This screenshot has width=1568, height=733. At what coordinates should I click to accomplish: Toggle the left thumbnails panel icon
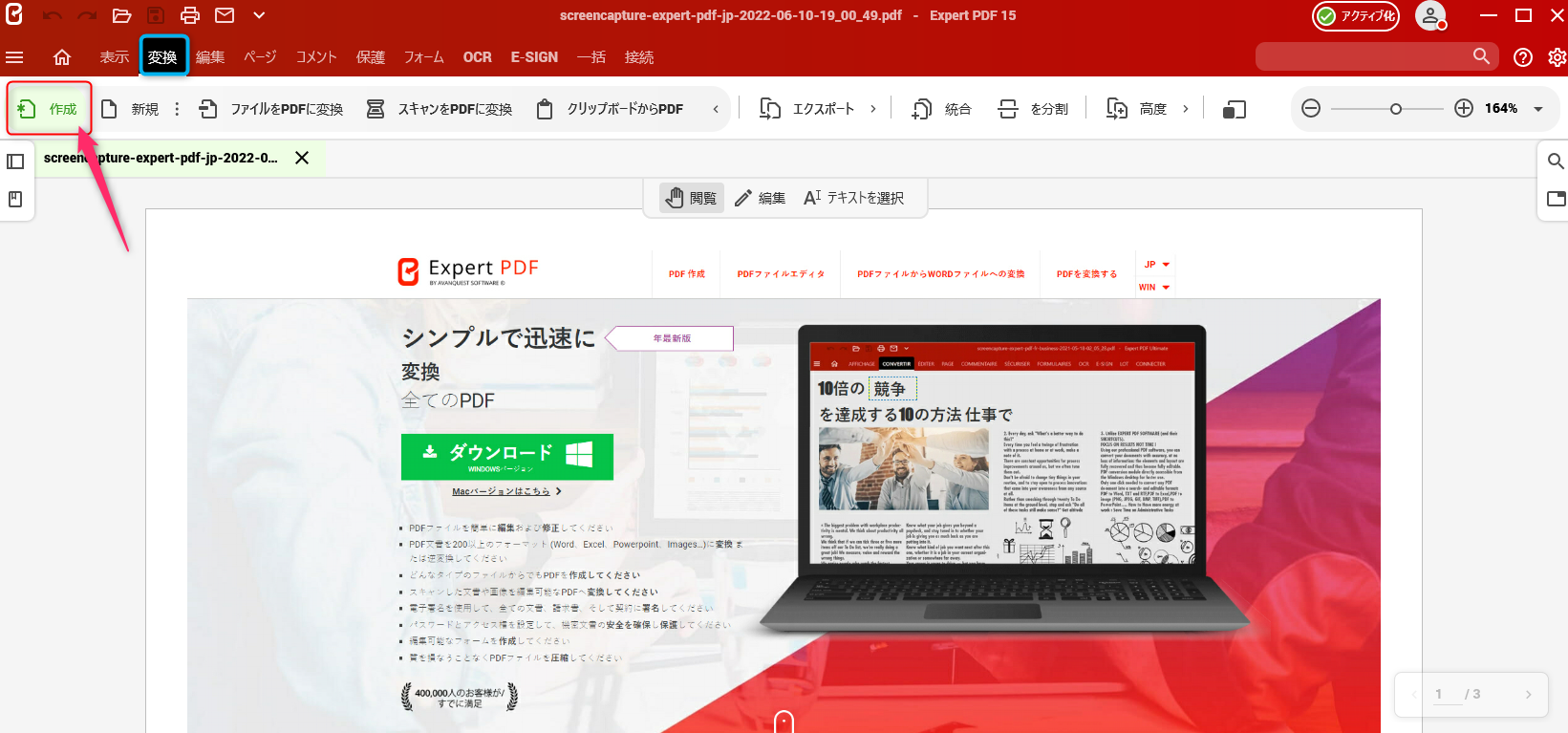pos(15,162)
